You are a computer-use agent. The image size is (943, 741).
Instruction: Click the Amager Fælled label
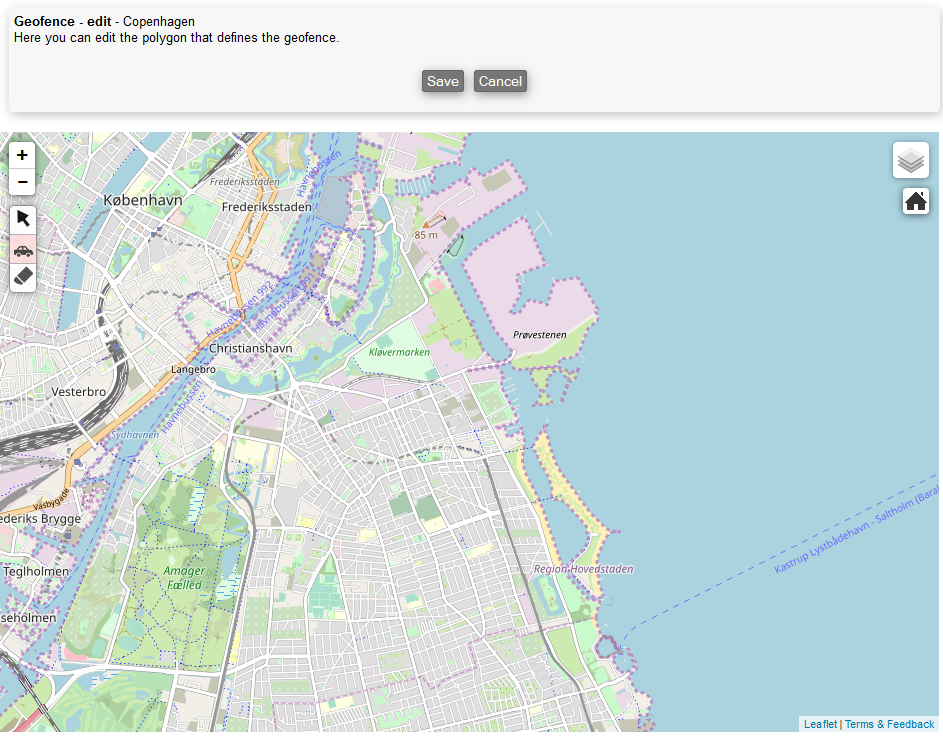[x=183, y=577]
